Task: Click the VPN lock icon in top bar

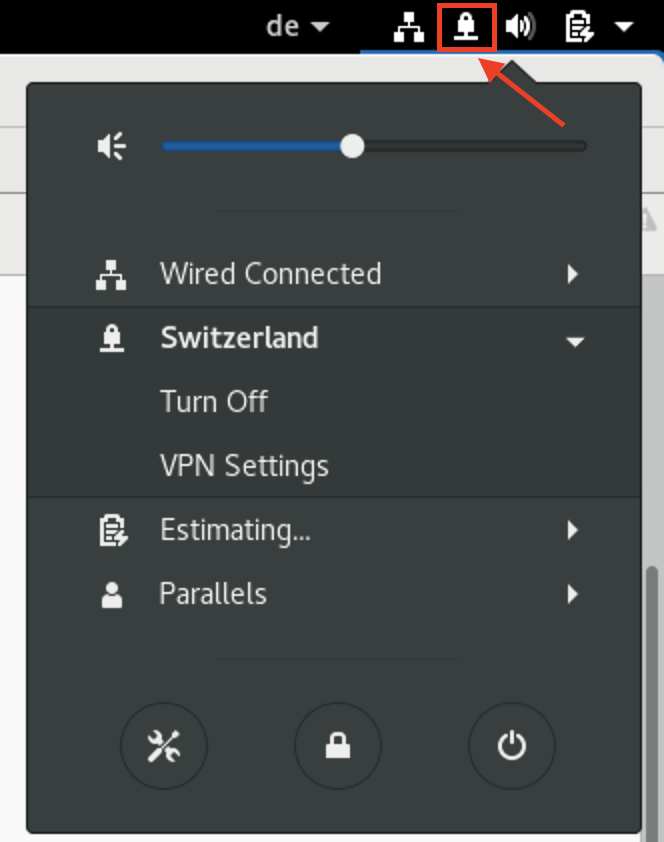Action: [x=466, y=27]
